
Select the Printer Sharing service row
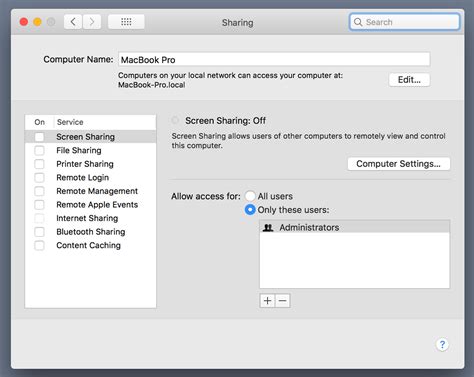pyautogui.click(x=90, y=164)
